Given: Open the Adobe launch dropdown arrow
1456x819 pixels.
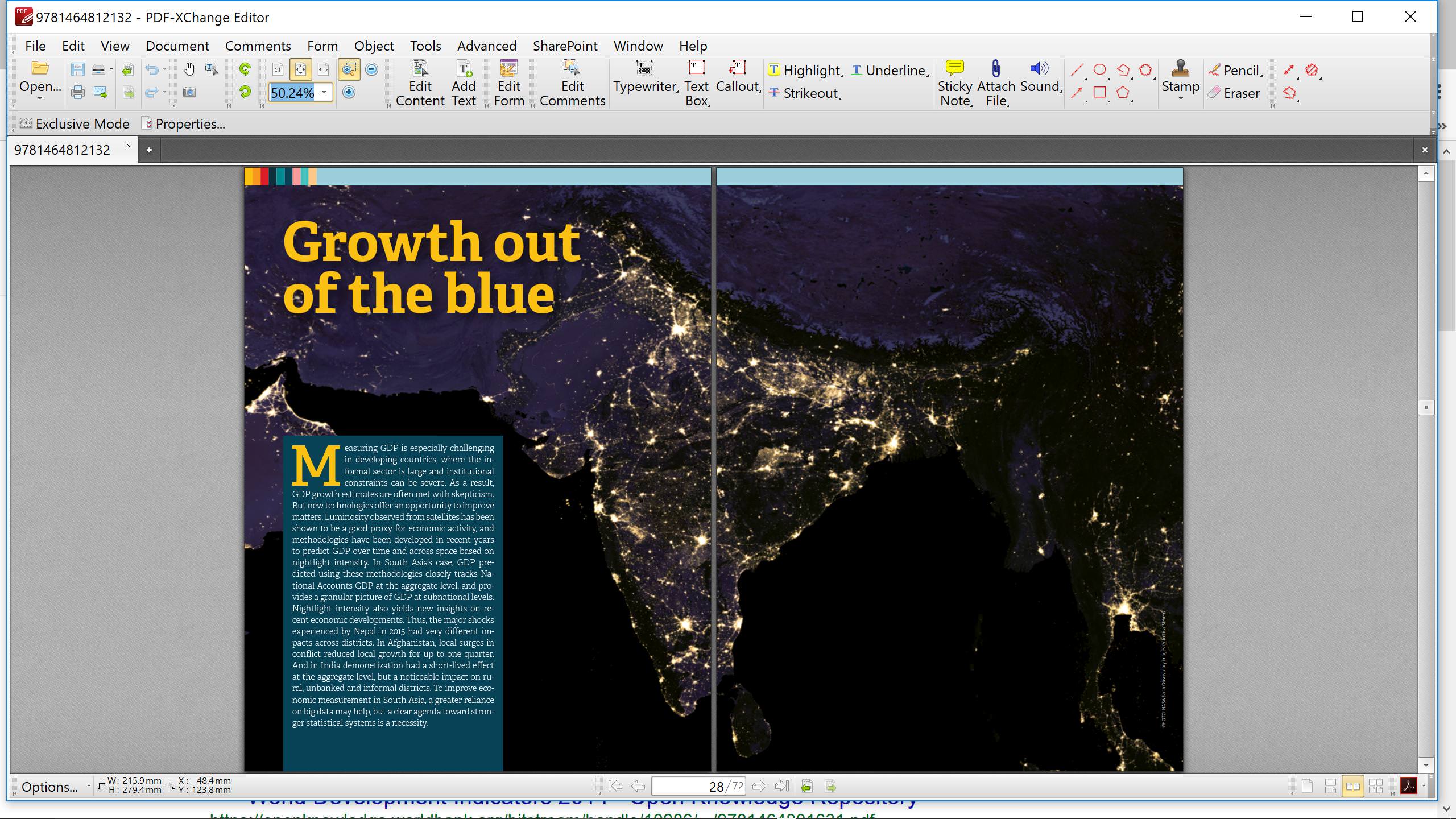Looking at the screenshot, I should 1424,786.
